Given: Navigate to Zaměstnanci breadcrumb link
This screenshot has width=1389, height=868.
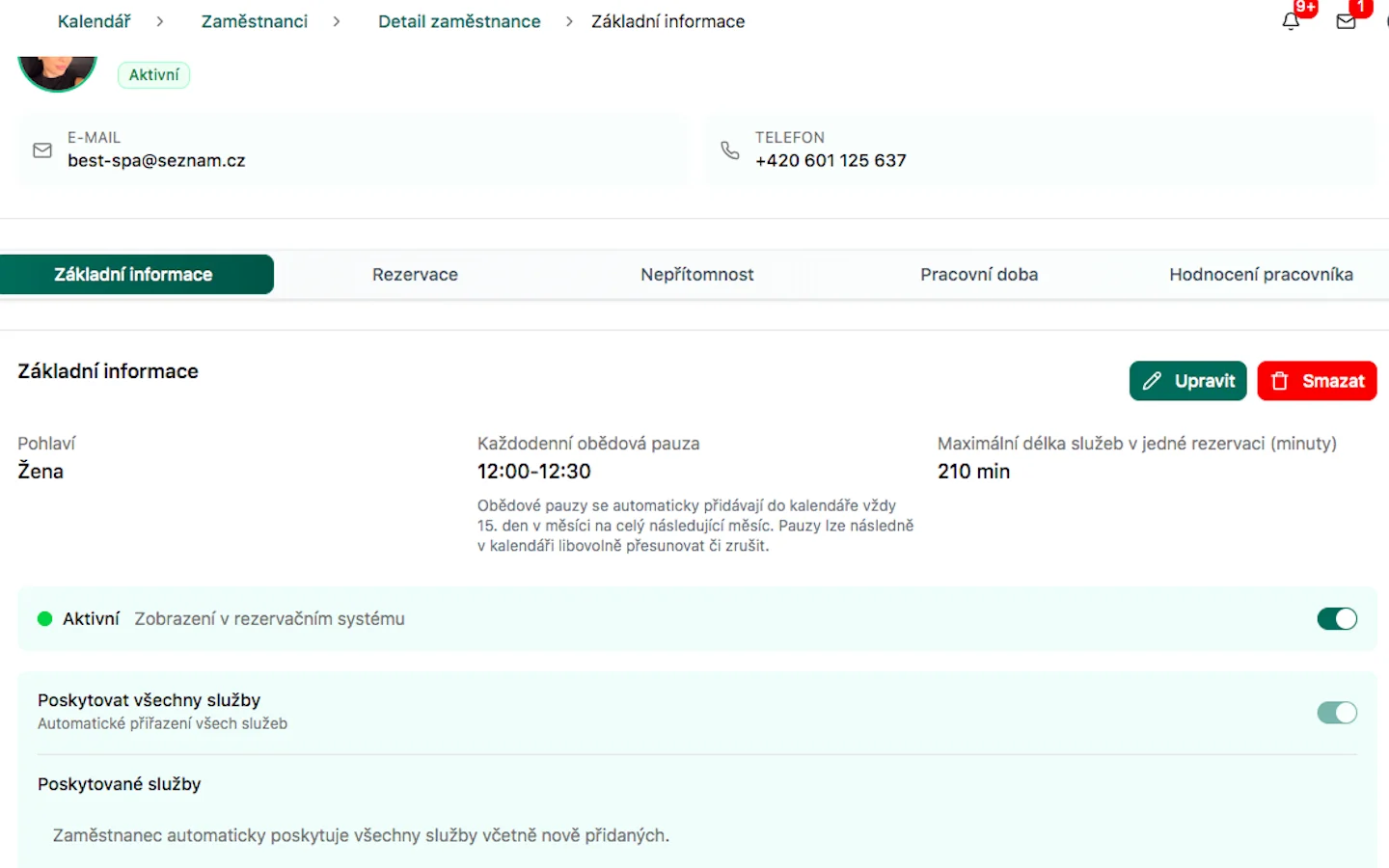Looking at the screenshot, I should pyautogui.click(x=255, y=21).
